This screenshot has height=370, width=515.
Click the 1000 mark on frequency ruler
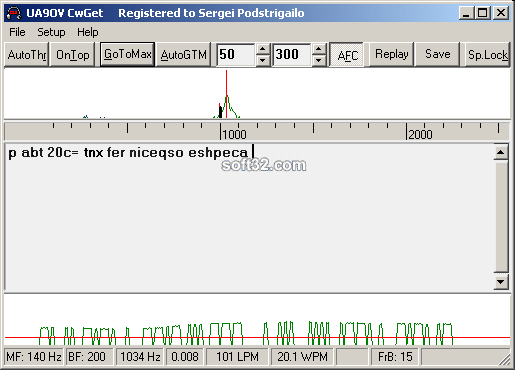[234, 135]
